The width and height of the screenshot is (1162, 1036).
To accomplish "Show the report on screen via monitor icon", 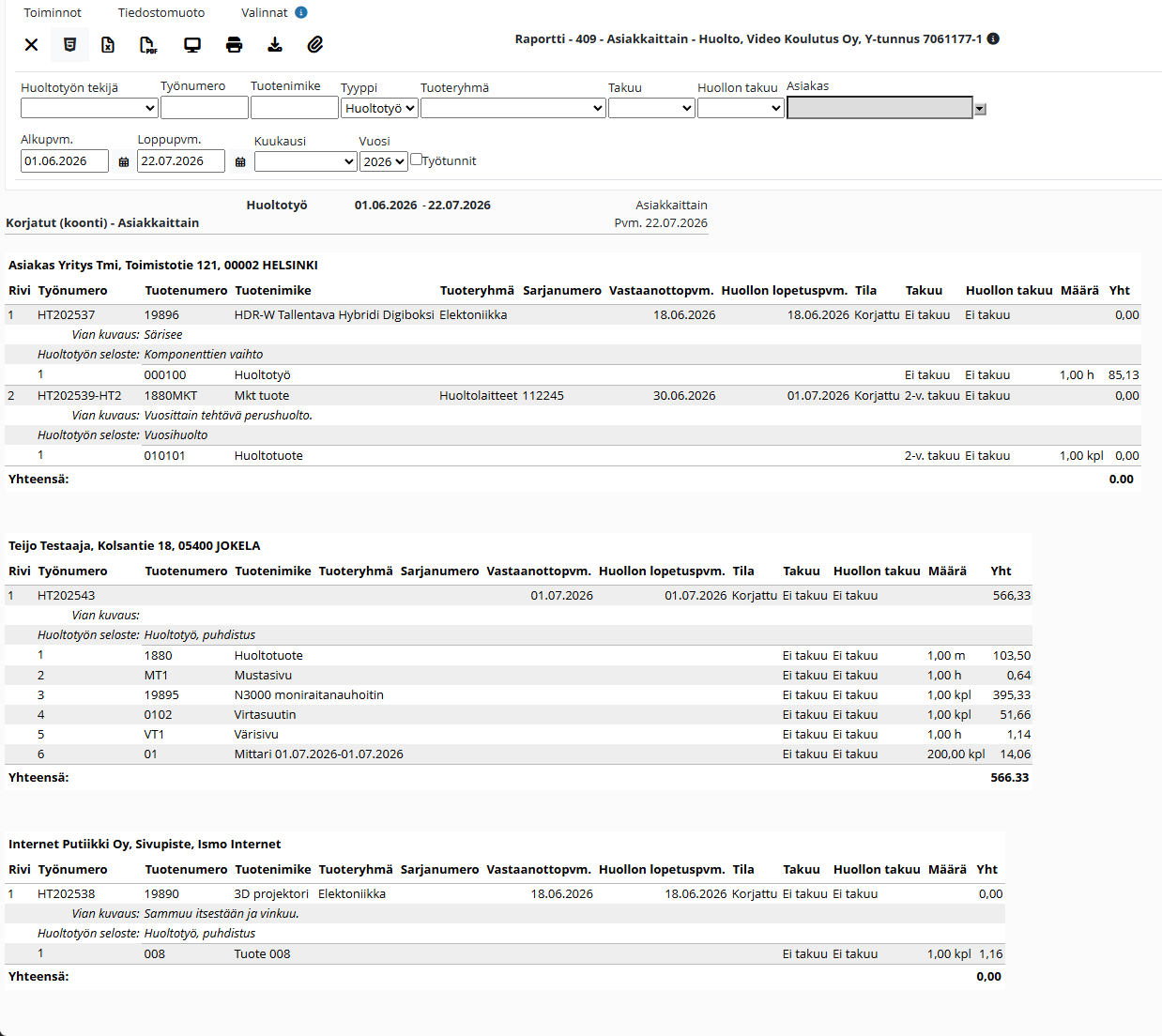I will [192, 44].
